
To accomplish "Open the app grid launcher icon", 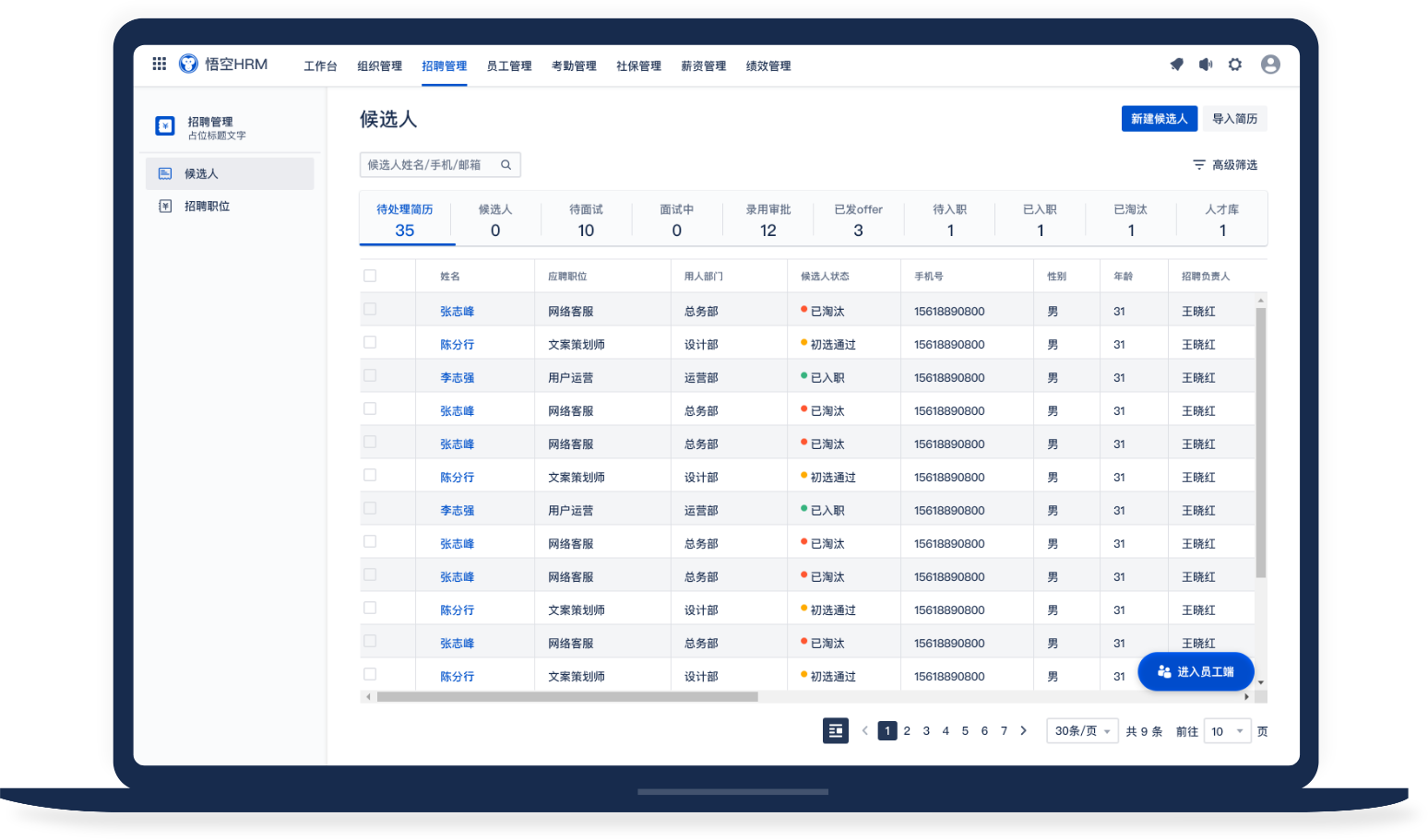I will [x=160, y=64].
